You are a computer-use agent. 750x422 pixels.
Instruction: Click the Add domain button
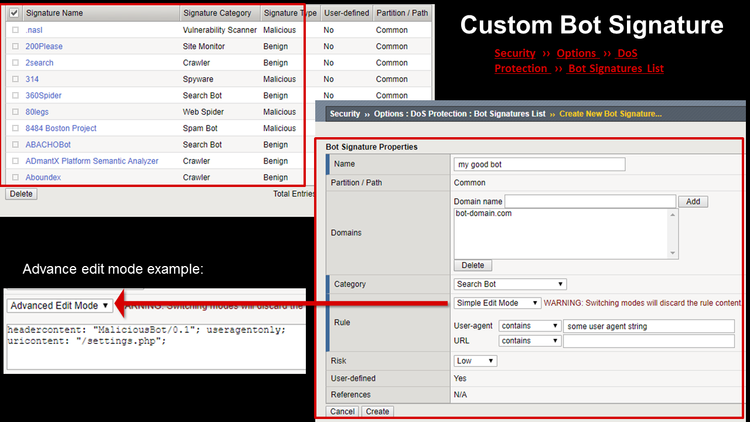[693, 201]
